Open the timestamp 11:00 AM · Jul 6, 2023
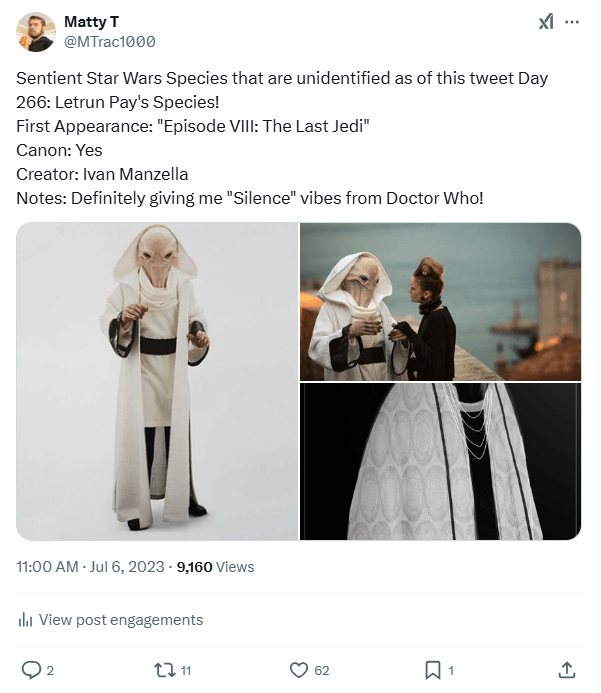This screenshot has width=601, height=693. click(91, 567)
